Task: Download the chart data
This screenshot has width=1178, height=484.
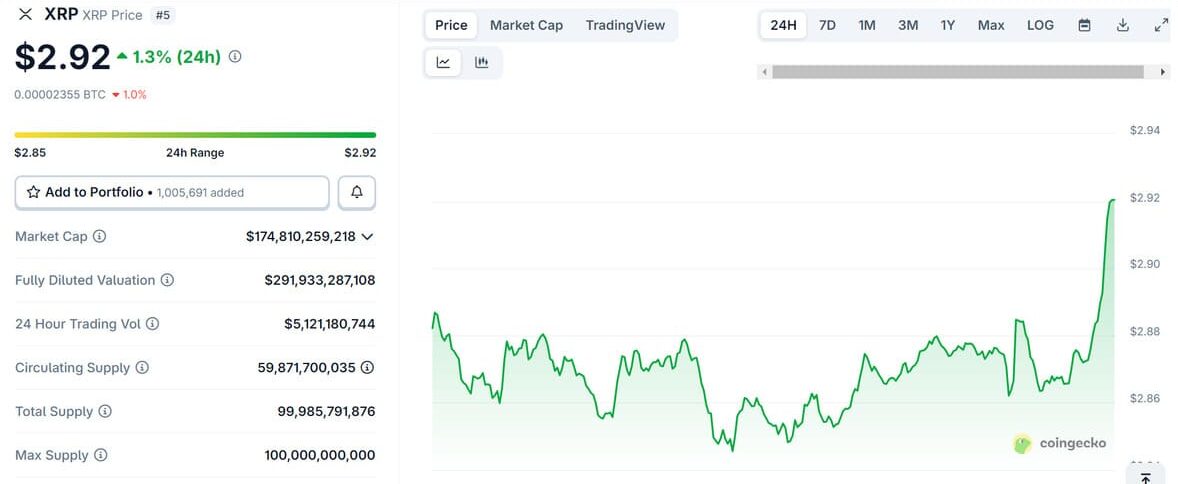Action: [x=1123, y=25]
